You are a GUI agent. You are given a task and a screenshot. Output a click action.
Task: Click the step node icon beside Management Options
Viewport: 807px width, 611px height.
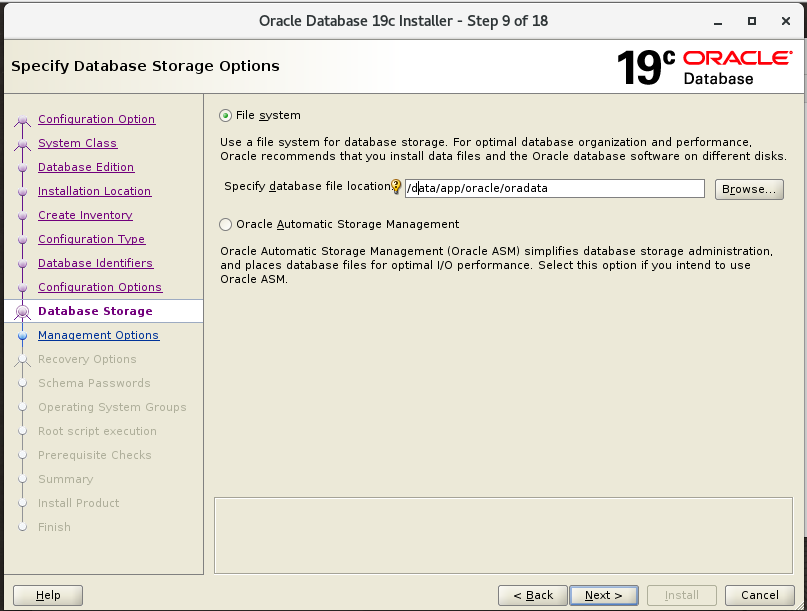coord(22,335)
